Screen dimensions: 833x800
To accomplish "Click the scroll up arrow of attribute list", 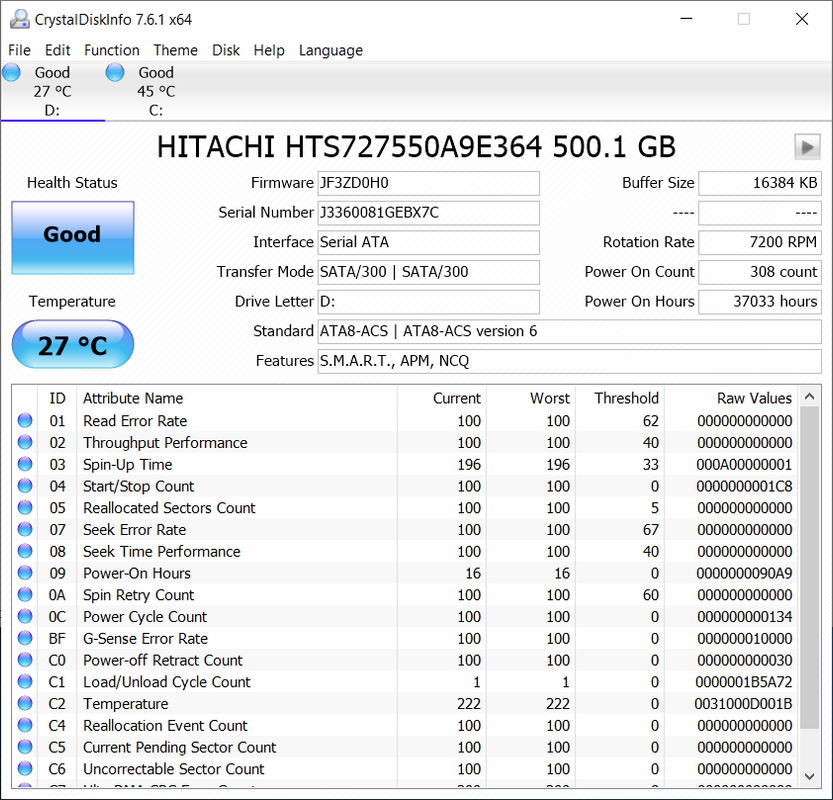I will [810, 396].
